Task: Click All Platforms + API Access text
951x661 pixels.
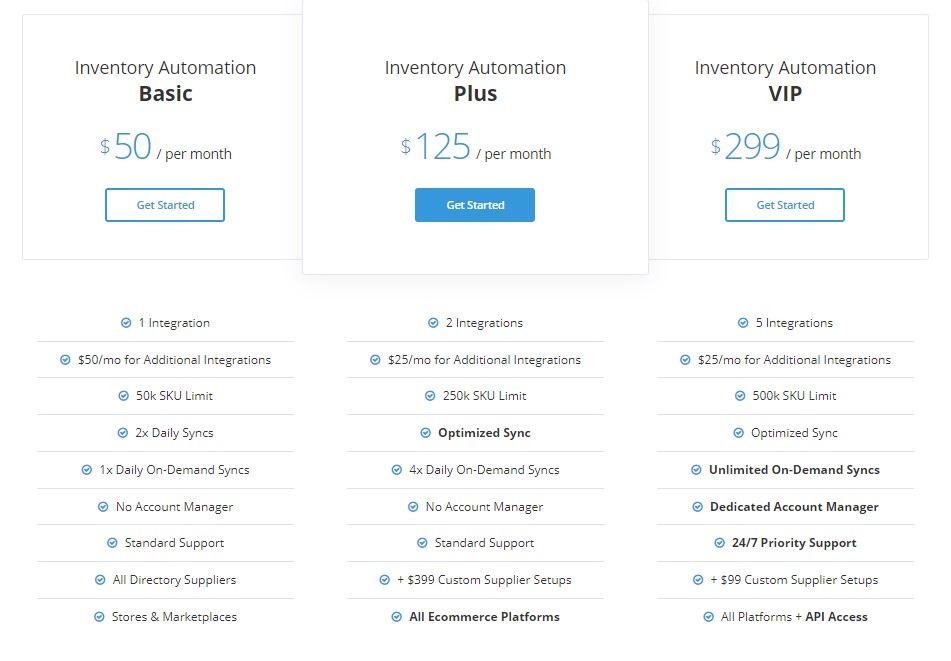Action: tap(794, 617)
